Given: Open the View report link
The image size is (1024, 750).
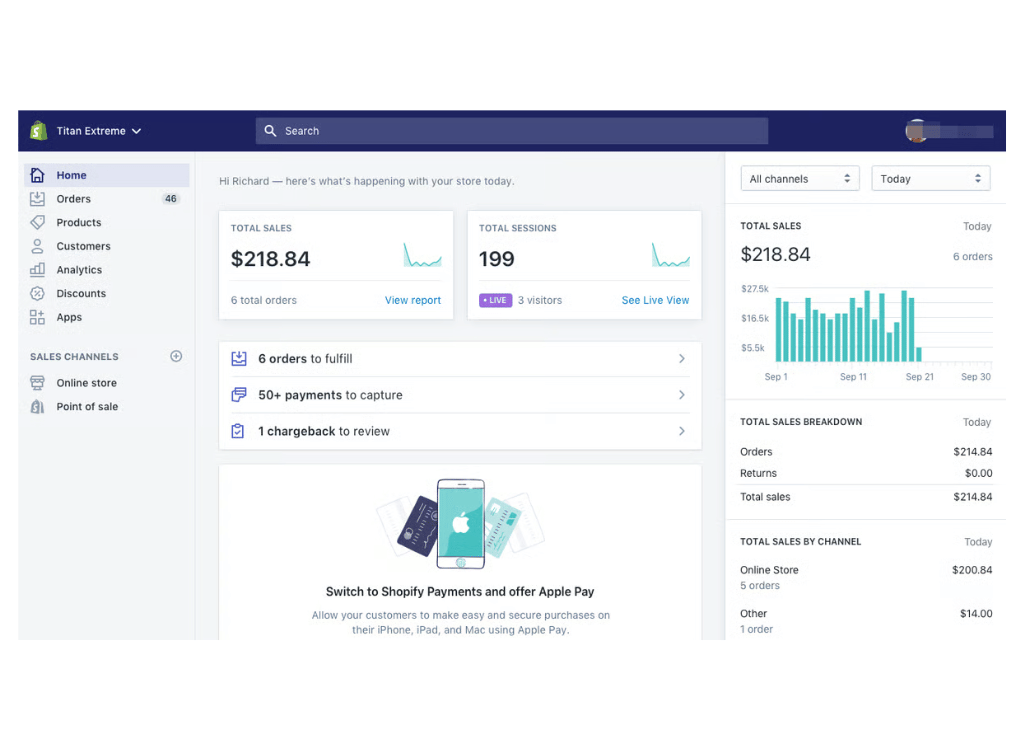Looking at the screenshot, I should coord(412,300).
